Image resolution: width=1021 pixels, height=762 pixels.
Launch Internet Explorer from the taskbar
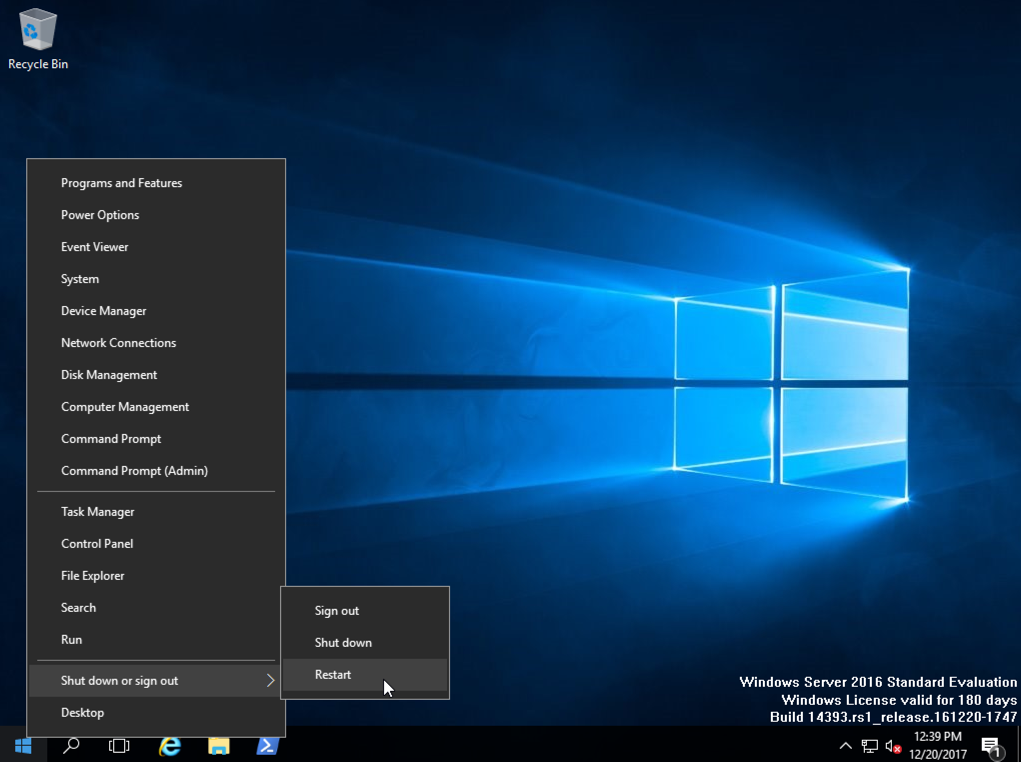(170, 746)
